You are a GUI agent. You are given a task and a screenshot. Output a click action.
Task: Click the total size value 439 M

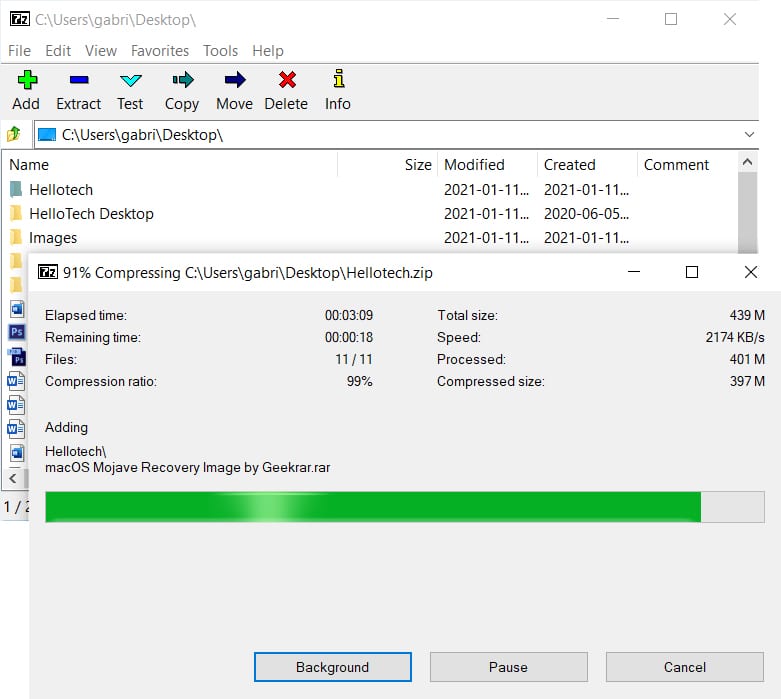(x=747, y=315)
